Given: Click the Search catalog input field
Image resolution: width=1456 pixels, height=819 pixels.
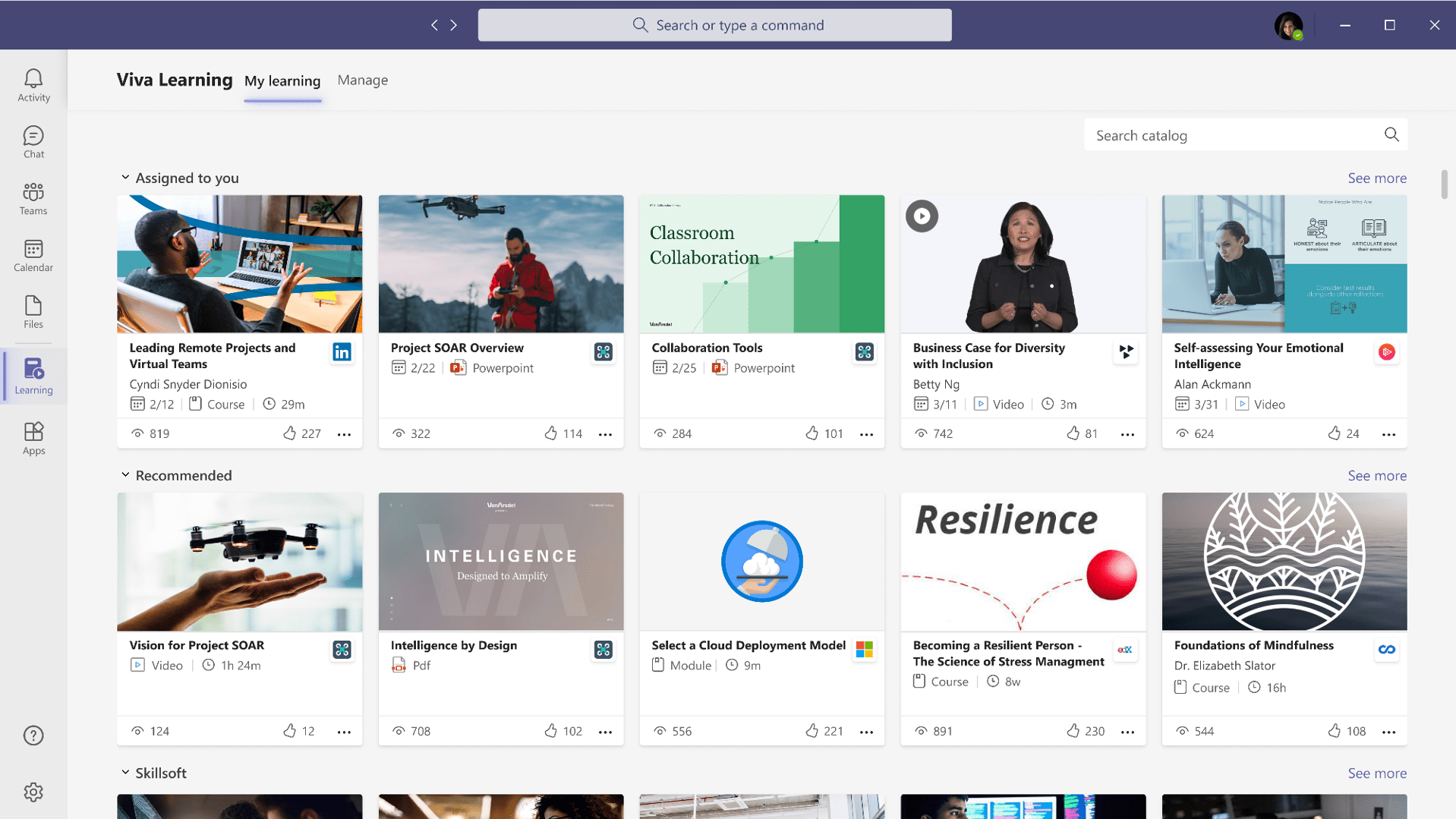Looking at the screenshot, I should tap(1234, 135).
